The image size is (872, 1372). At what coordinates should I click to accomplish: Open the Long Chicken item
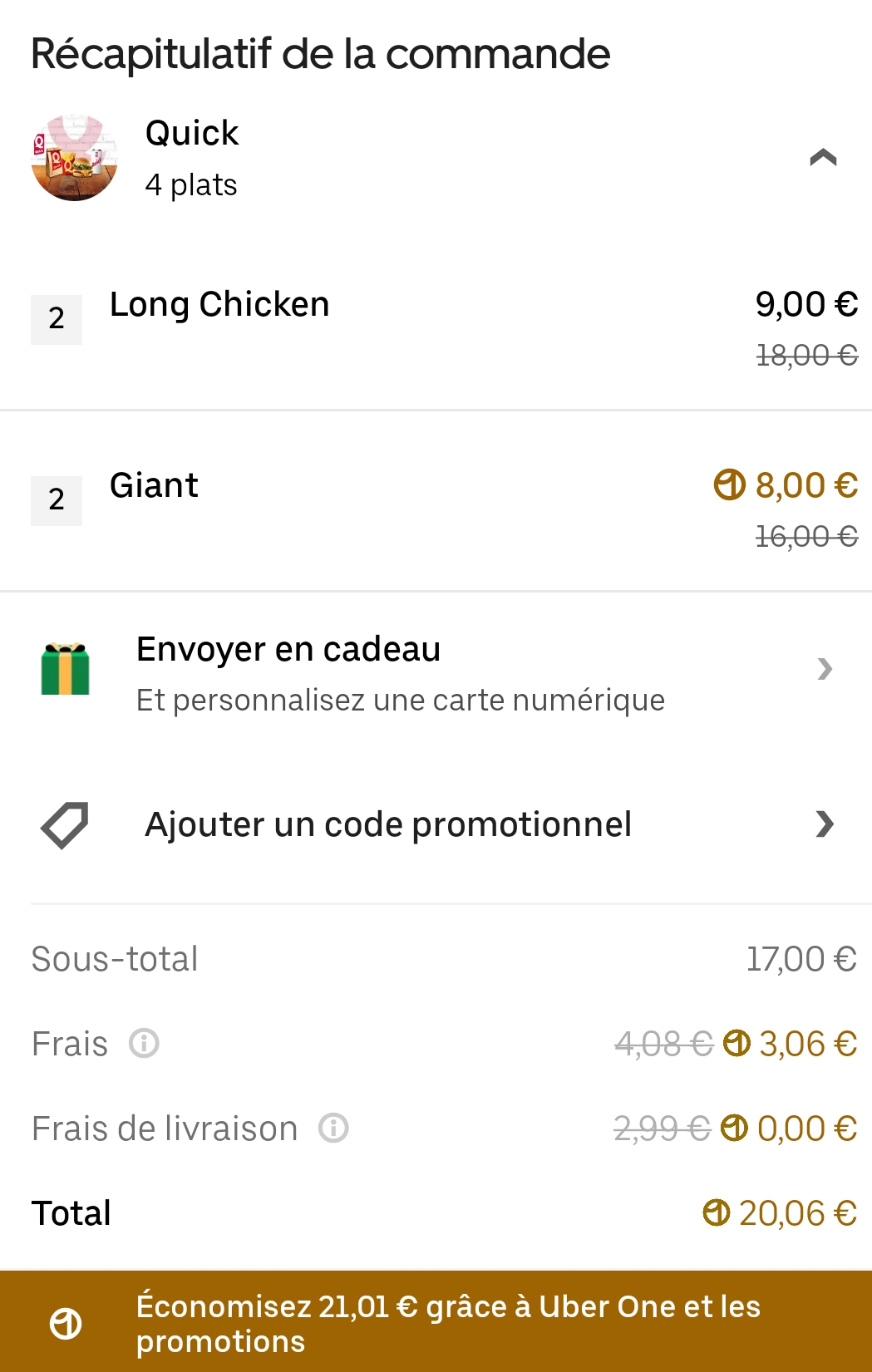point(219,304)
